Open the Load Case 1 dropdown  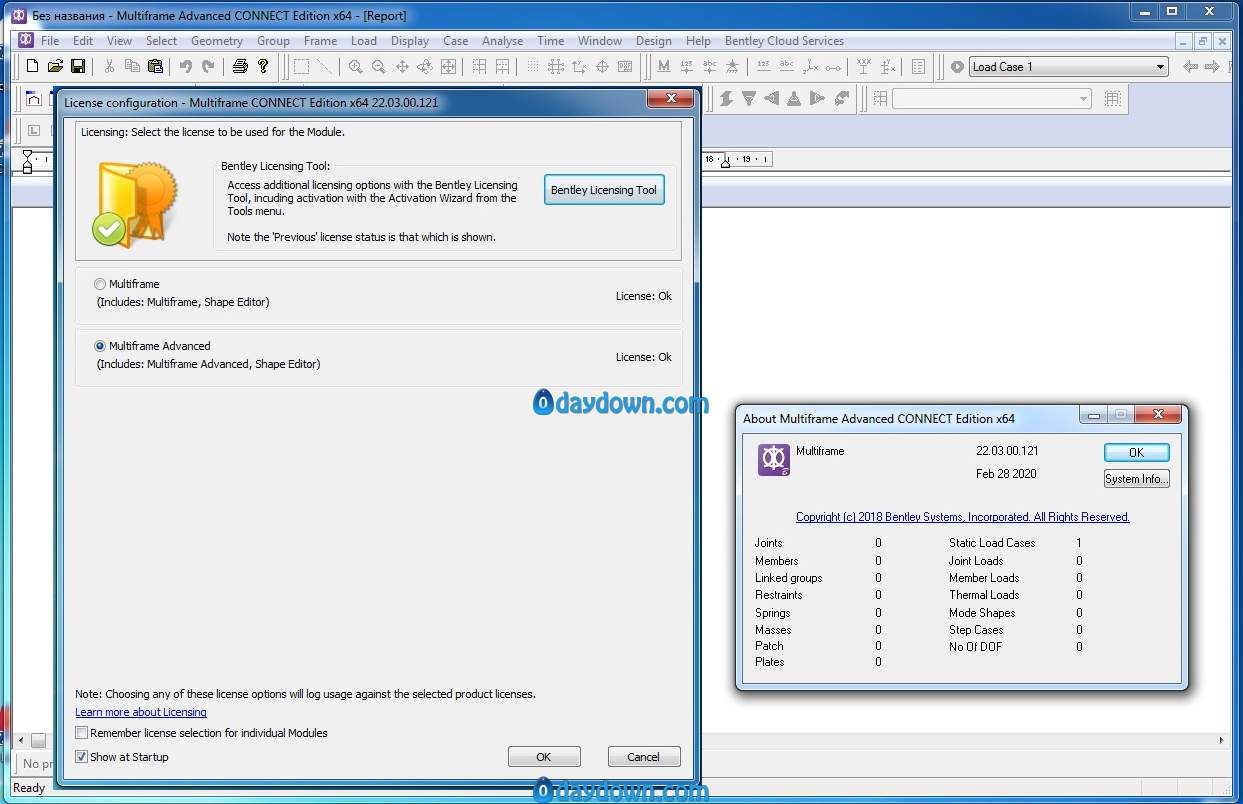[1160, 67]
